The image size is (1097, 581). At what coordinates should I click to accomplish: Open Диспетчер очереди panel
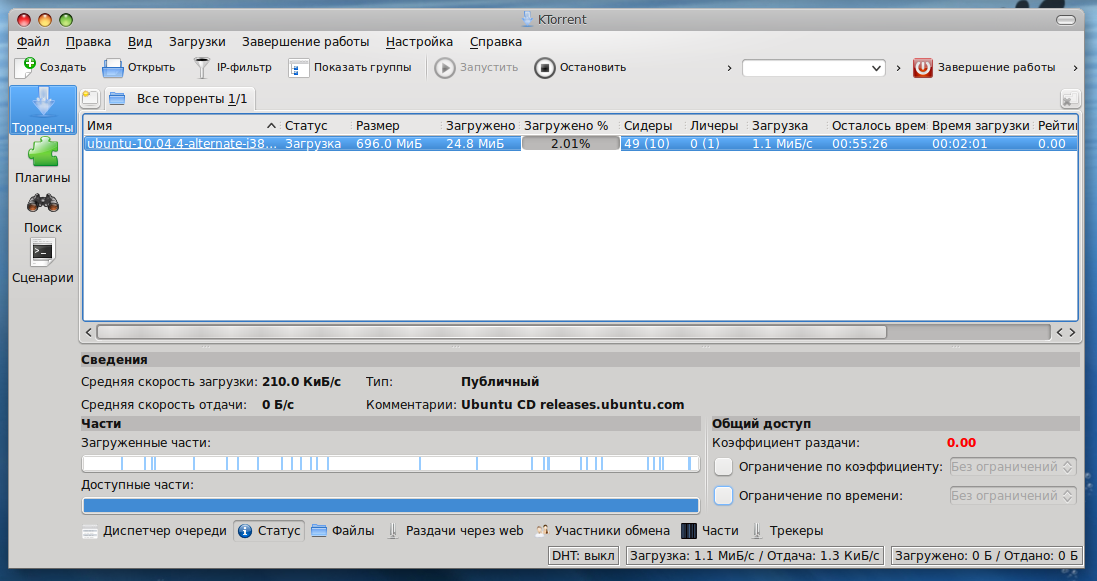click(155, 531)
